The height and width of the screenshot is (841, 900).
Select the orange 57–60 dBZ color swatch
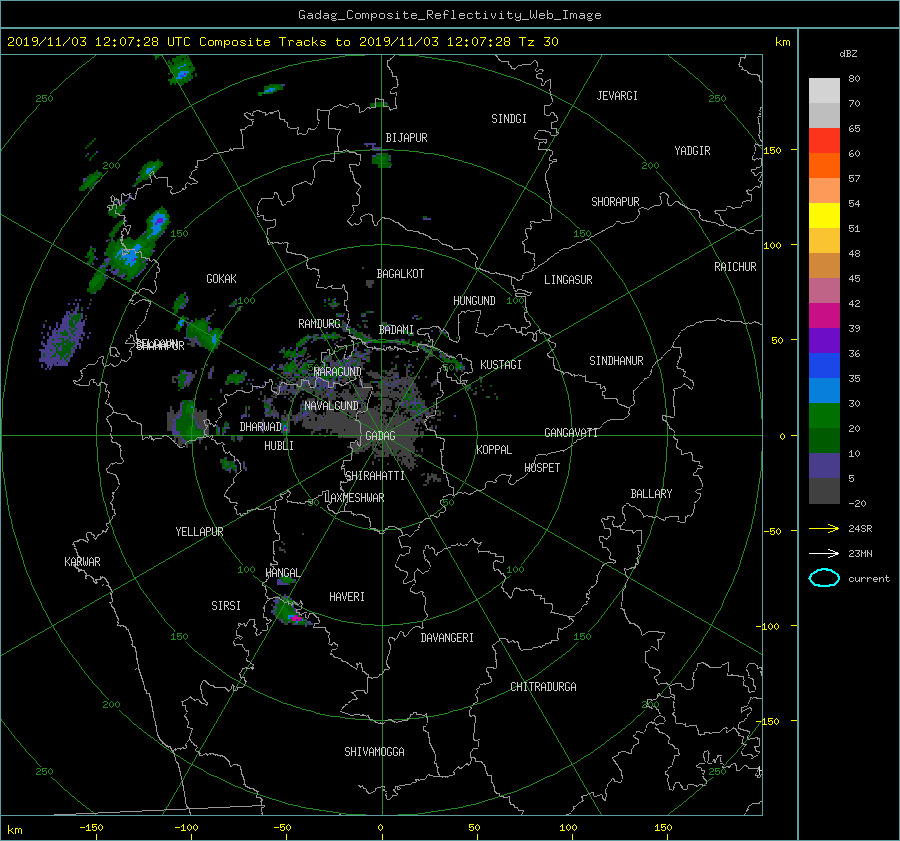click(824, 165)
